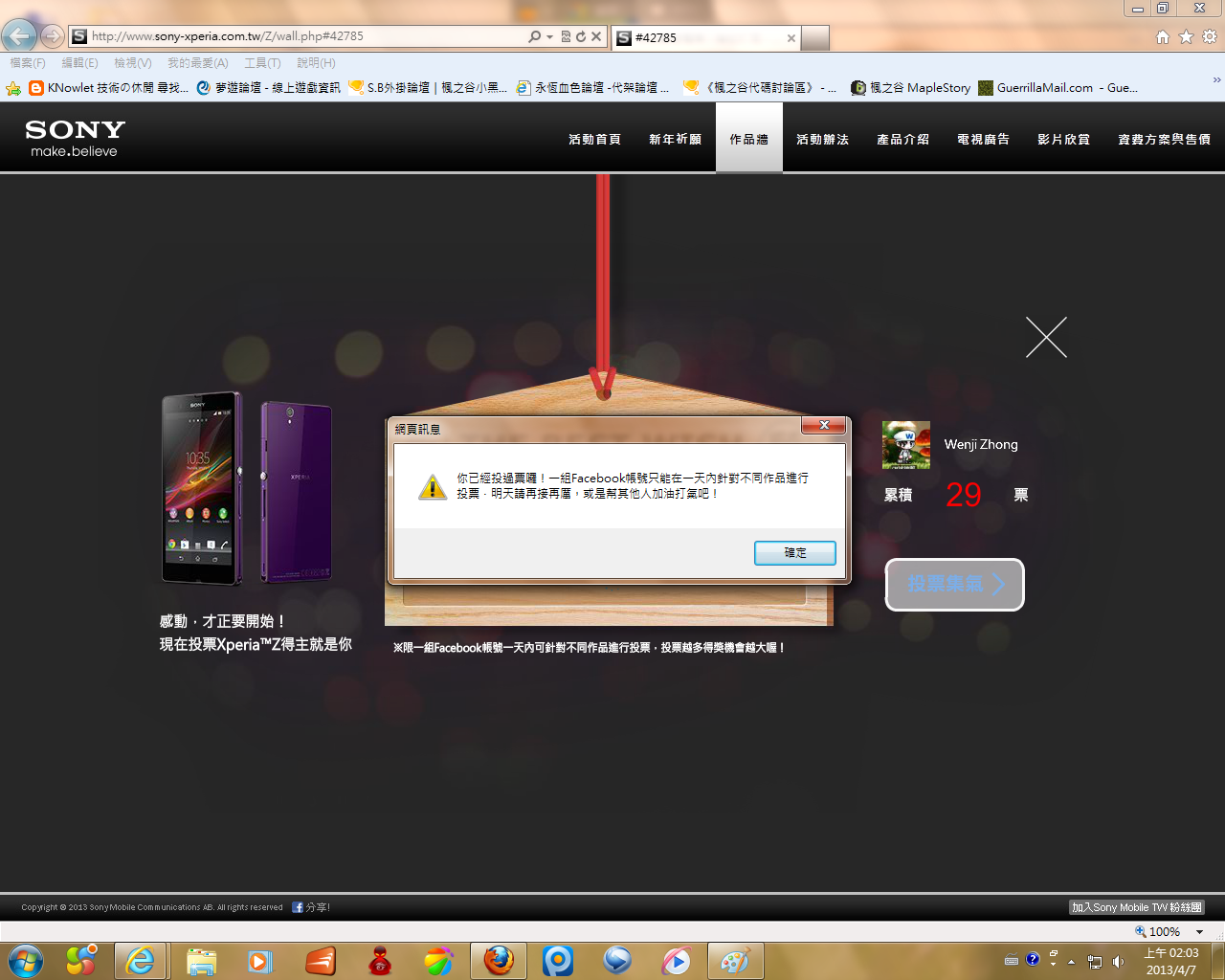Close the overlay with the large white X

pyautogui.click(x=1046, y=337)
